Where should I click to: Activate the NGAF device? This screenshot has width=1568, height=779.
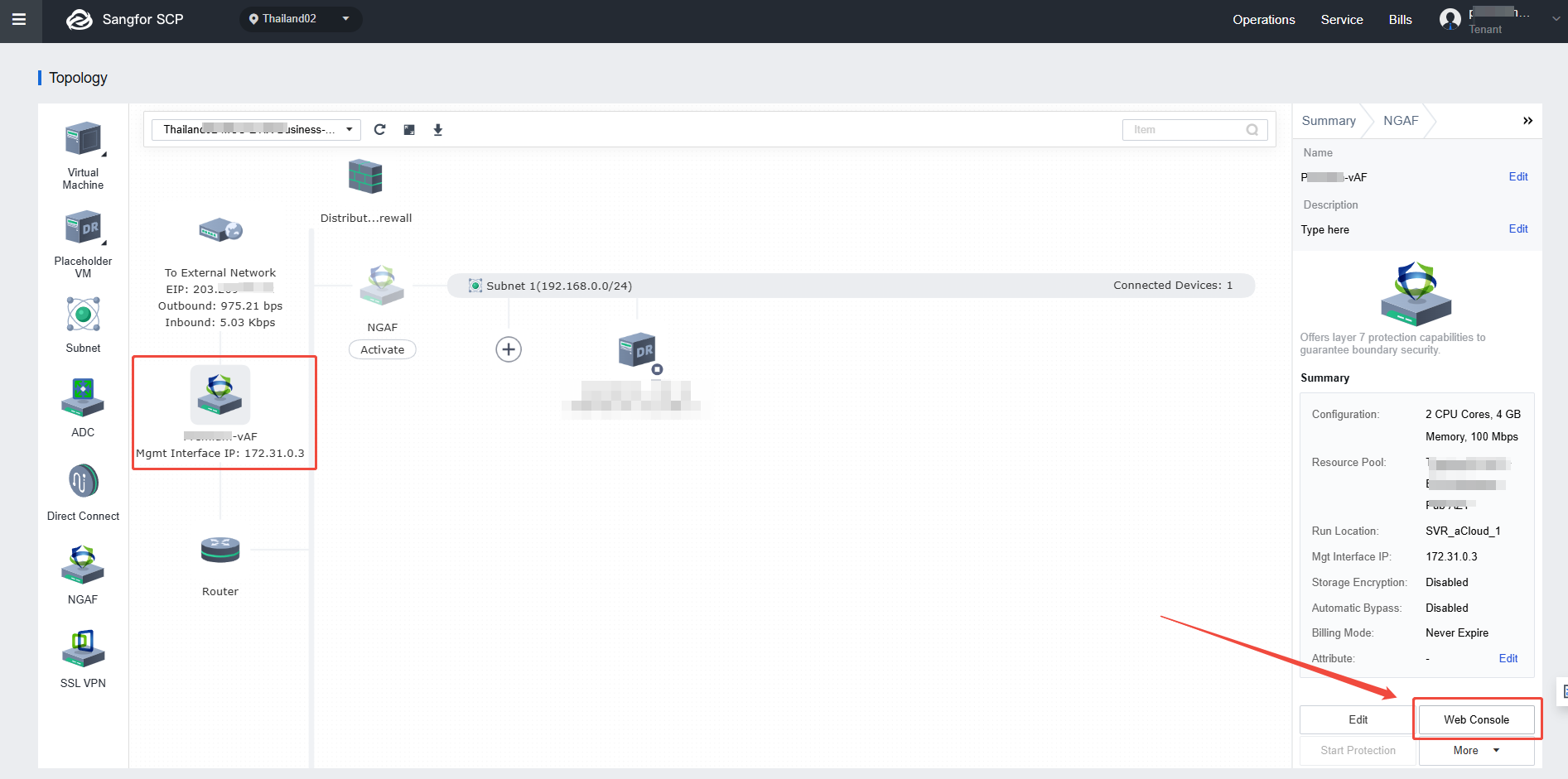382,350
